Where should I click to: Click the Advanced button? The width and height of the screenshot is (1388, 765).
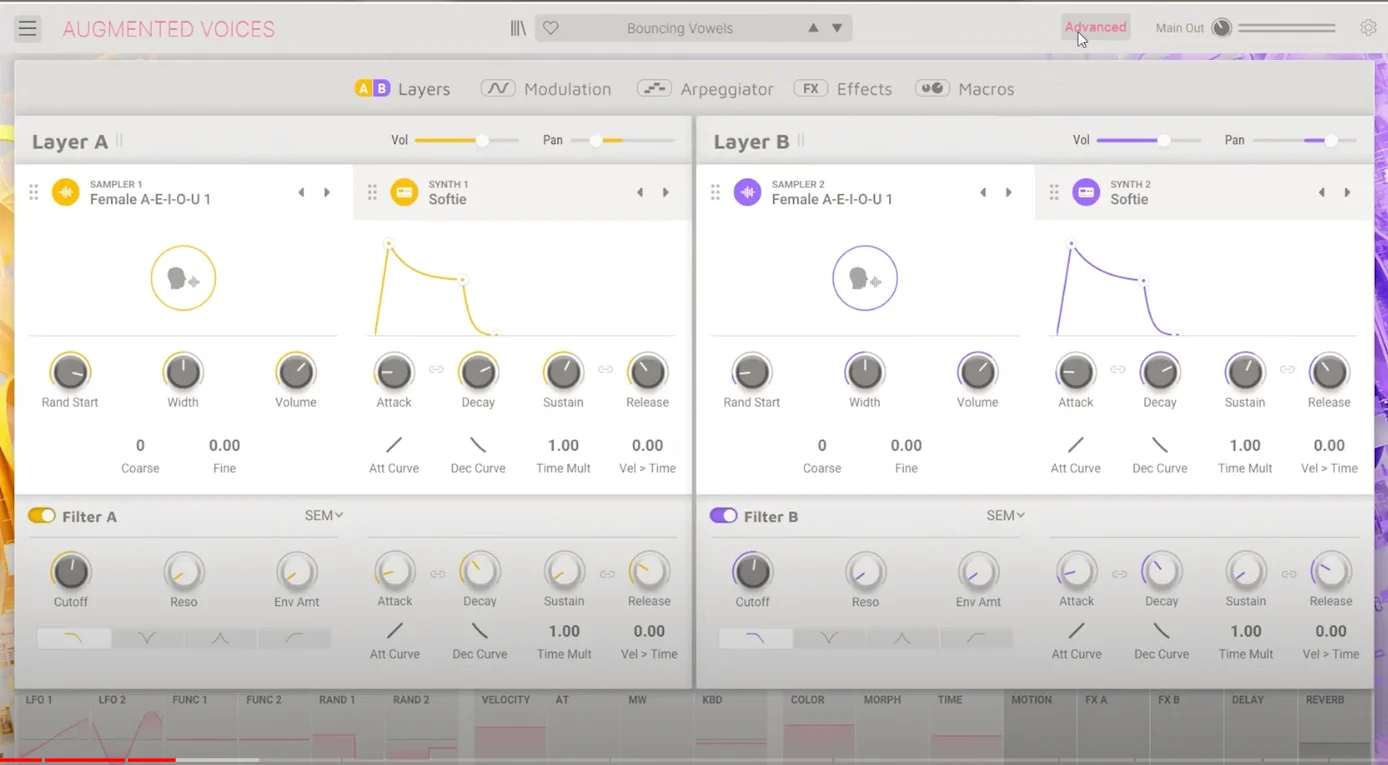point(1096,28)
